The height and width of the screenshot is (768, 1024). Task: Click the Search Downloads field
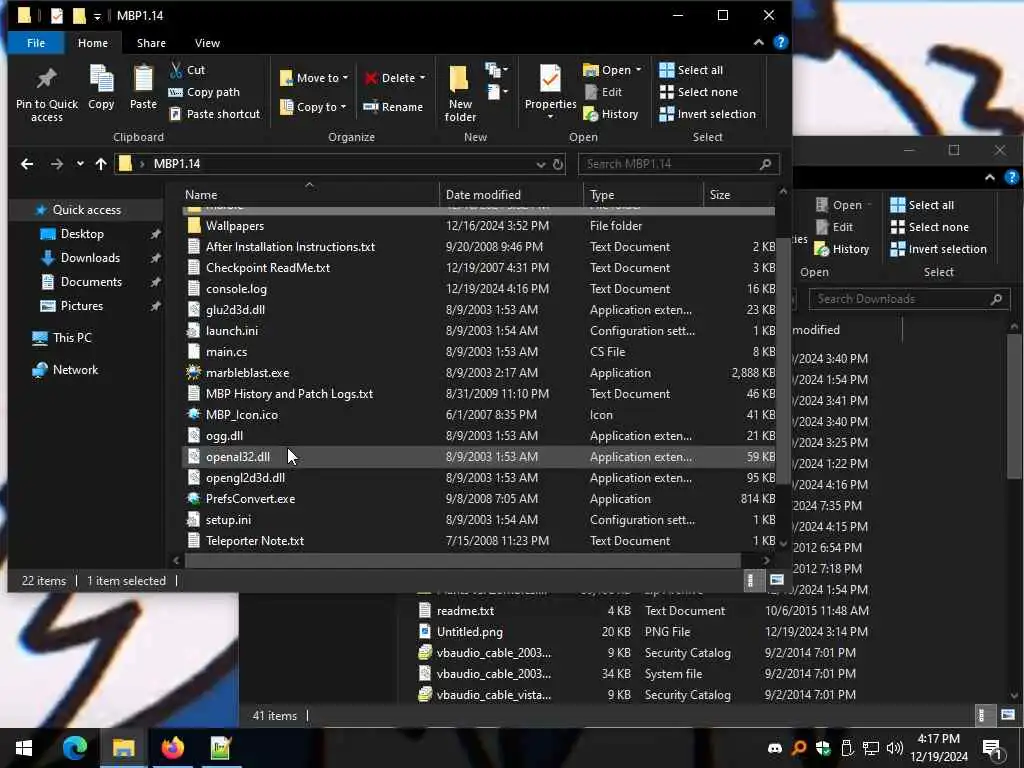(x=909, y=299)
